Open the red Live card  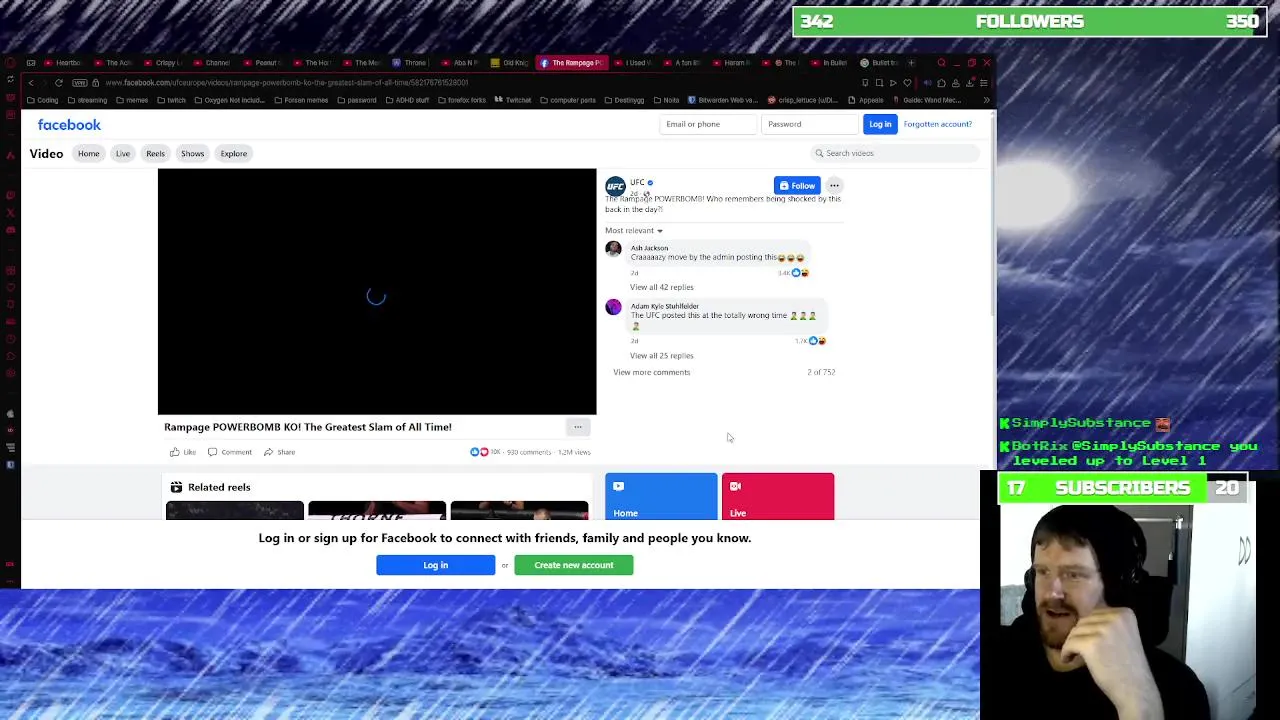tap(778, 497)
